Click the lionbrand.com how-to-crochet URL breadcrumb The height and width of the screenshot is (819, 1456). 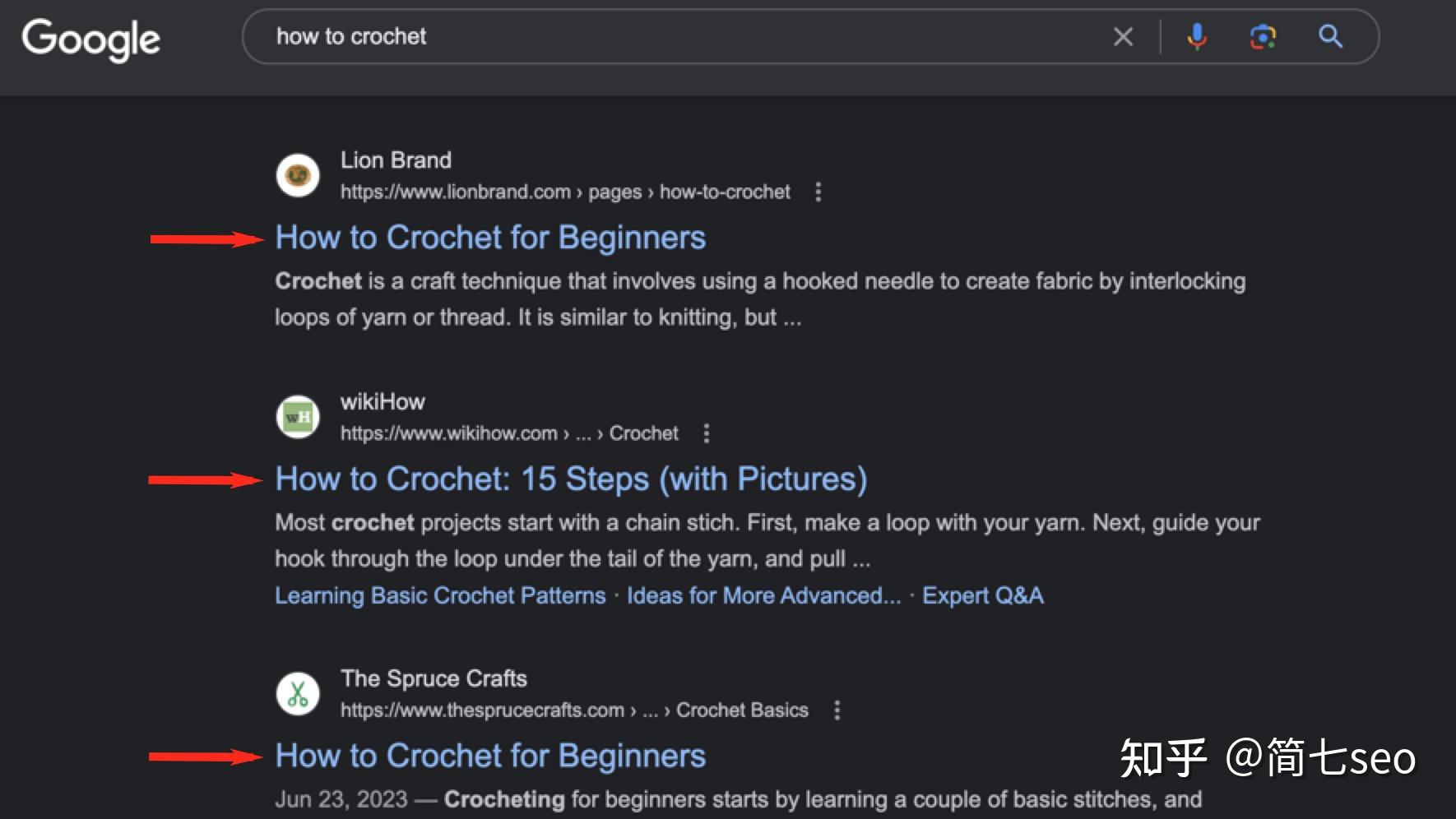tap(565, 192)
